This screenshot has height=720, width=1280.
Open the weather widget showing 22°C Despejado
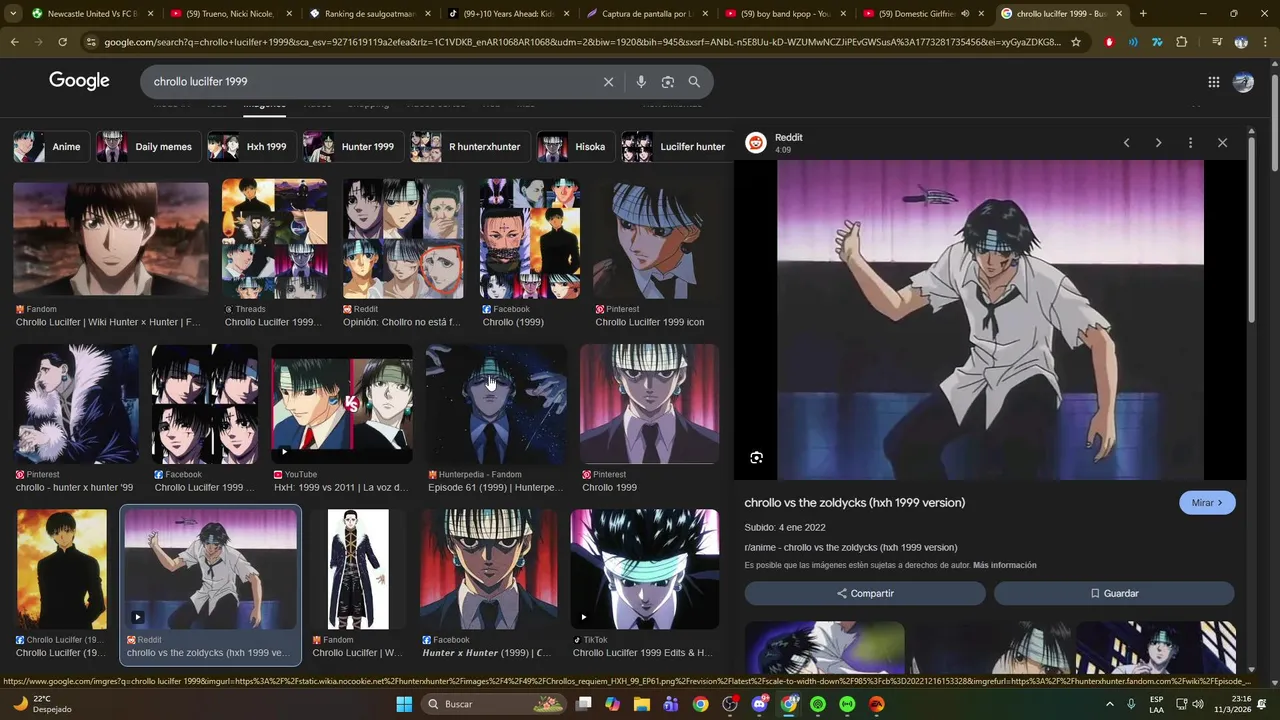[44, 704]
